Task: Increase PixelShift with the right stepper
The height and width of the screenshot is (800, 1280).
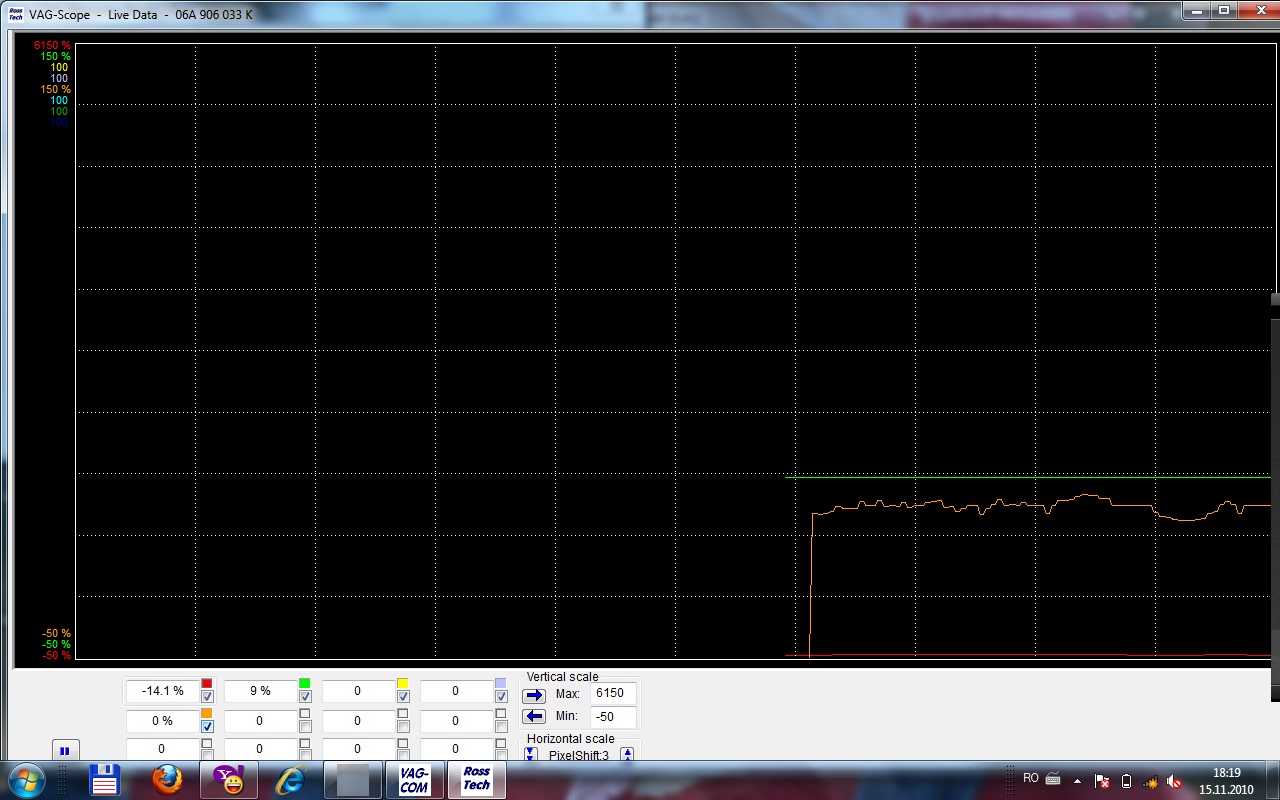Action: coord(627,755)
